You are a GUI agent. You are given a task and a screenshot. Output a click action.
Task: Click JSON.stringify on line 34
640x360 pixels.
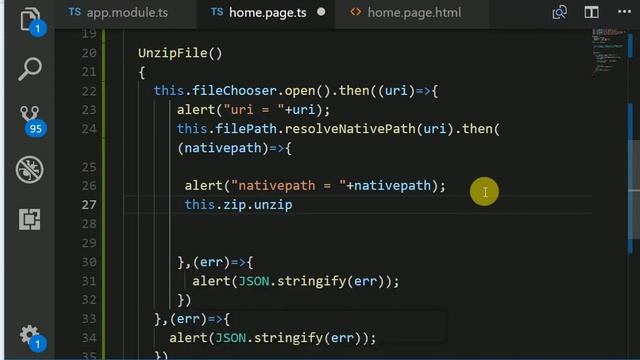(269, 338)
